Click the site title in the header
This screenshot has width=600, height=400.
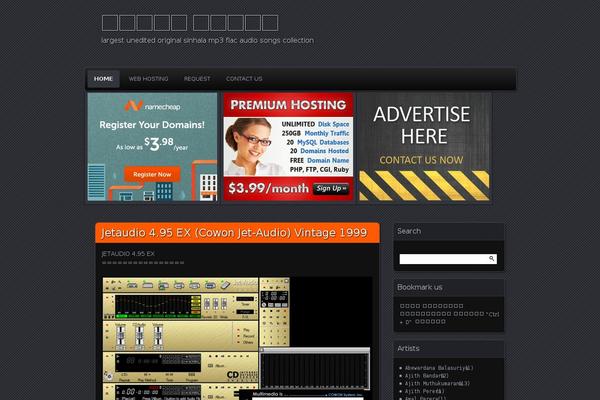(x=190, y=23)
